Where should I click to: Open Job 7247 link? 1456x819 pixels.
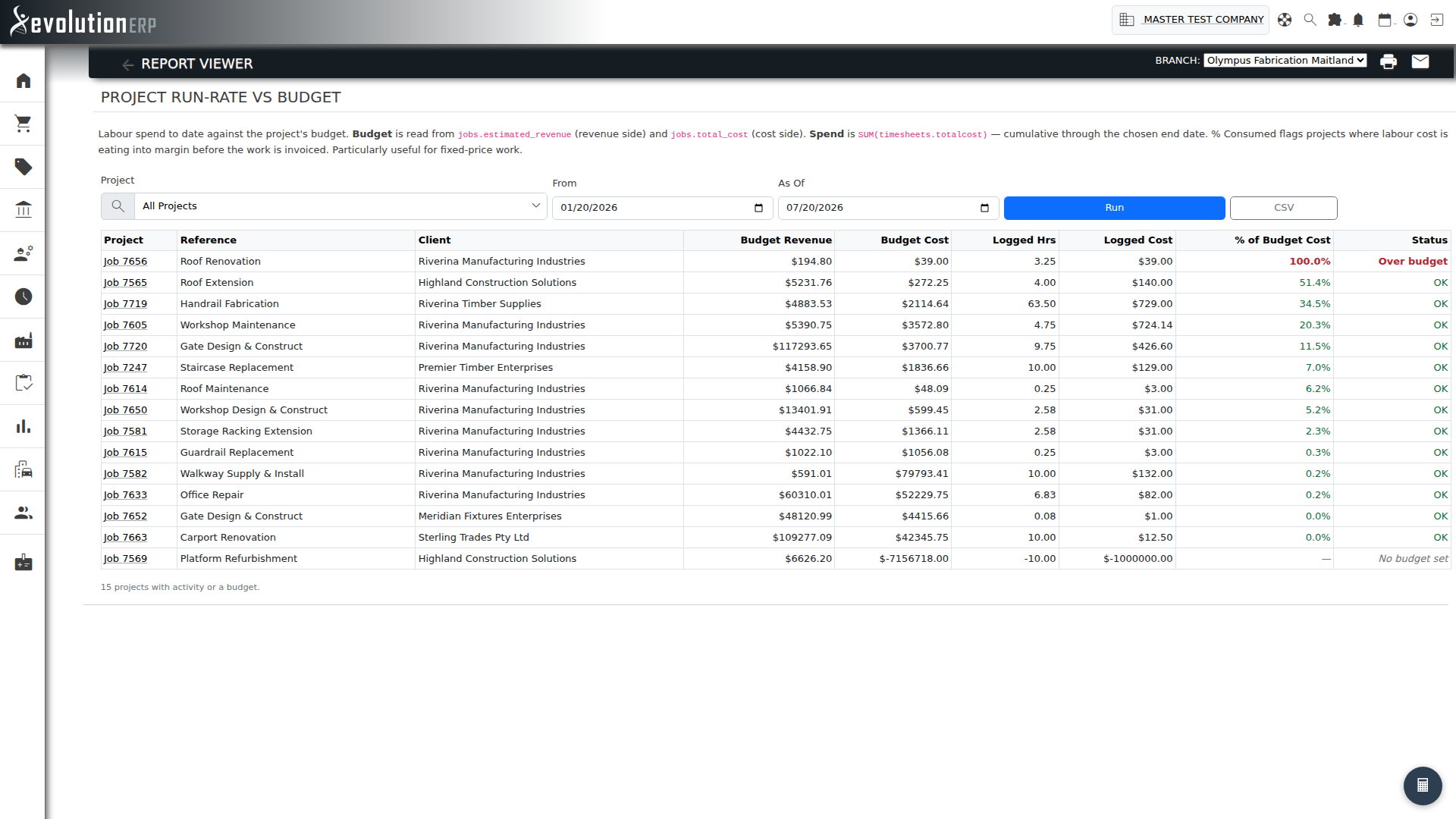click(125, 368)
